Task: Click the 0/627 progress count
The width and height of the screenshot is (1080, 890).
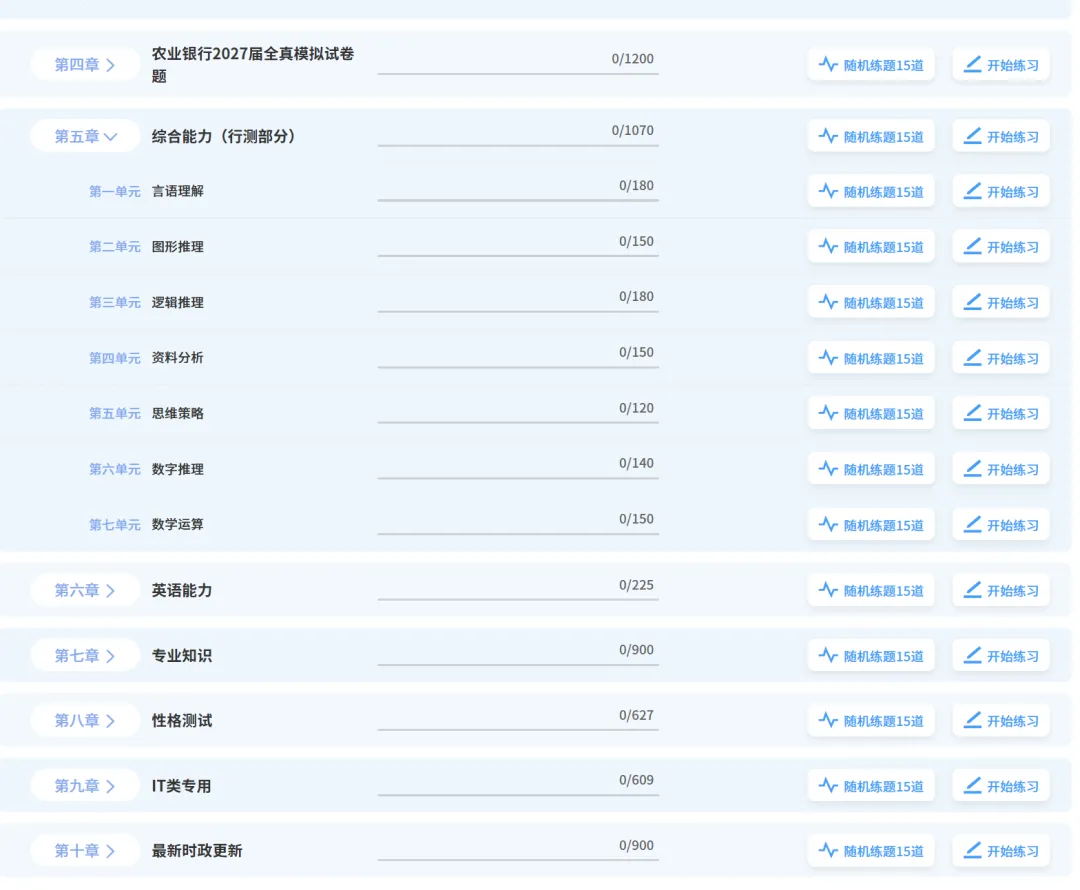Action: click(x=636, y=715)
